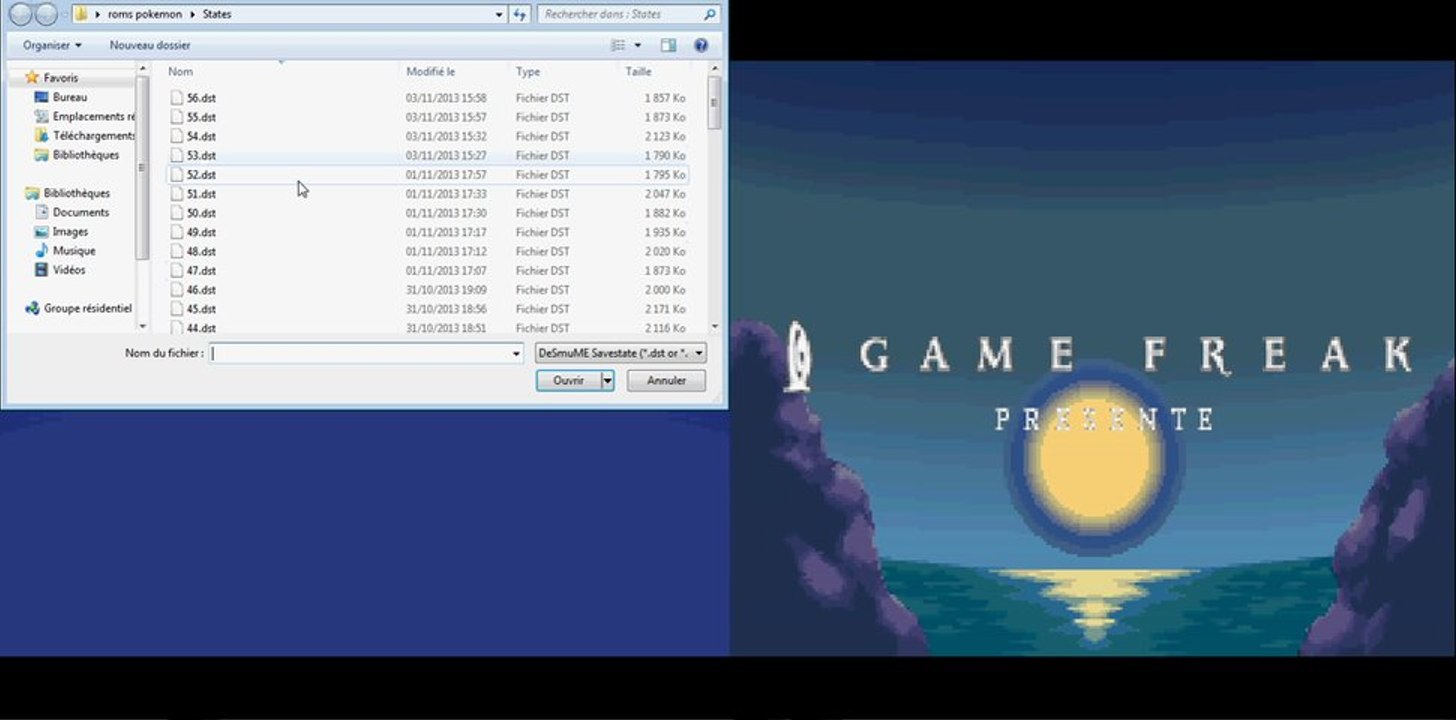Image resolution: width=1456 pixels, height=720 pixels.
Task: Open the Help question mark icon
Action: pos(701,45)
